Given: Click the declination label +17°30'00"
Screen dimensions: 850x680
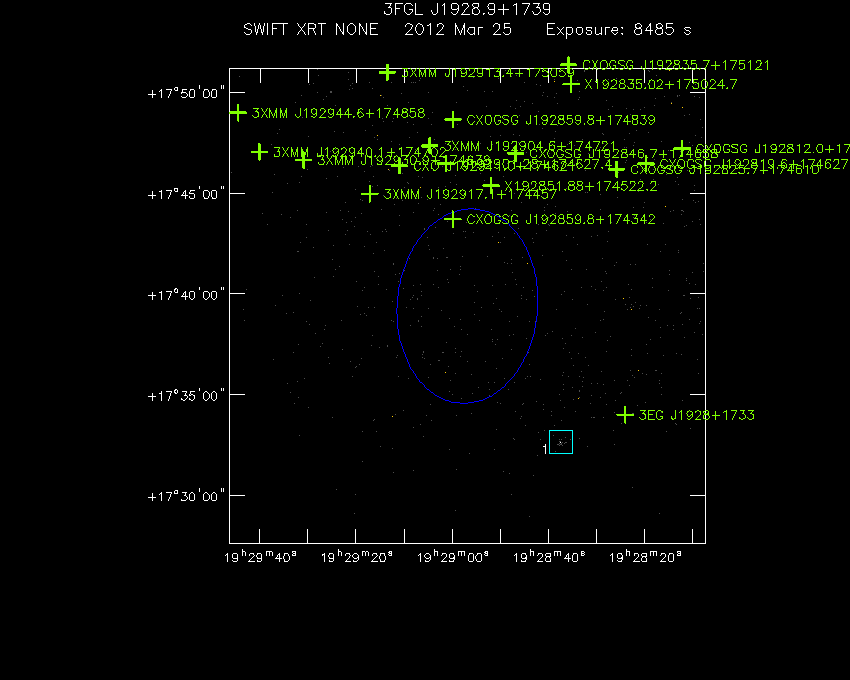Looking at the screenshot, I should click(186, 497).
